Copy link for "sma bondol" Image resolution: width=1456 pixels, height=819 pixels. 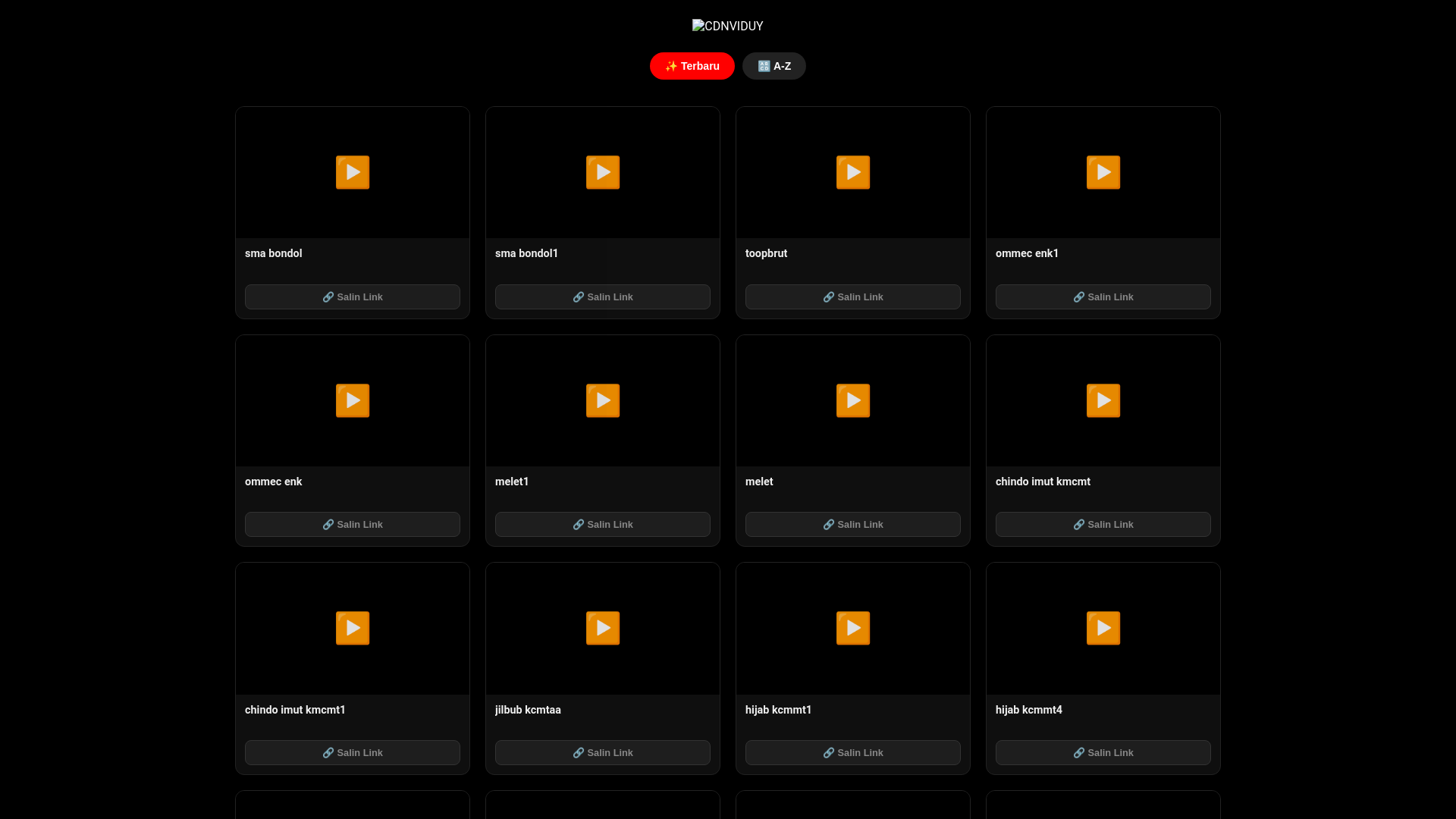tap(353, 297)
